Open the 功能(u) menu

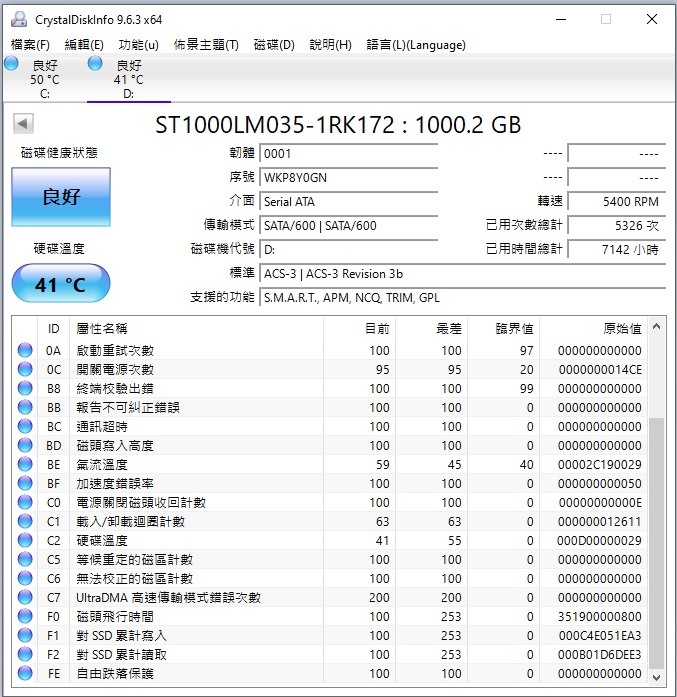click(139, 45)
